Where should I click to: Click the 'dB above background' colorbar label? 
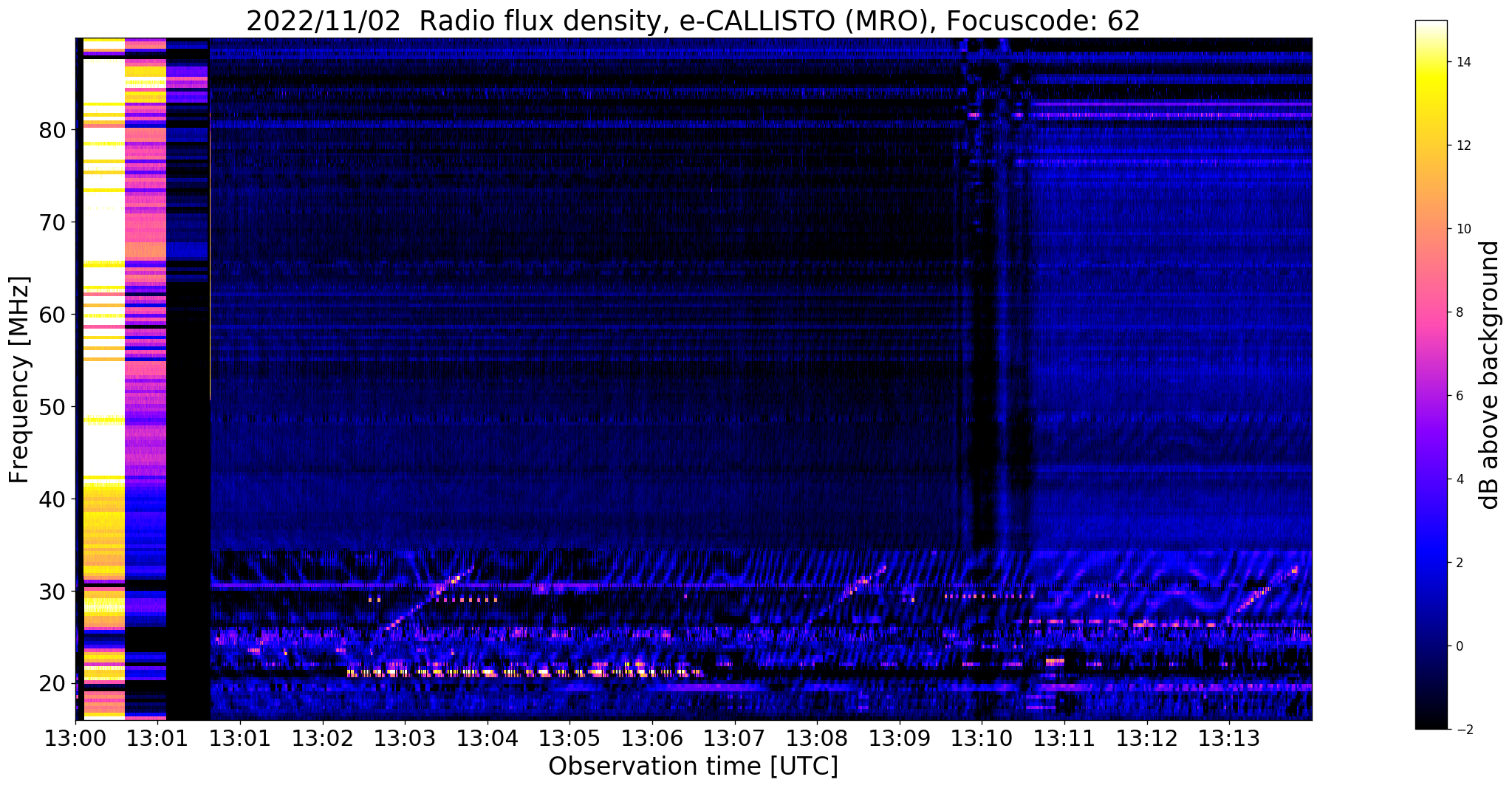coord(1490,375)
